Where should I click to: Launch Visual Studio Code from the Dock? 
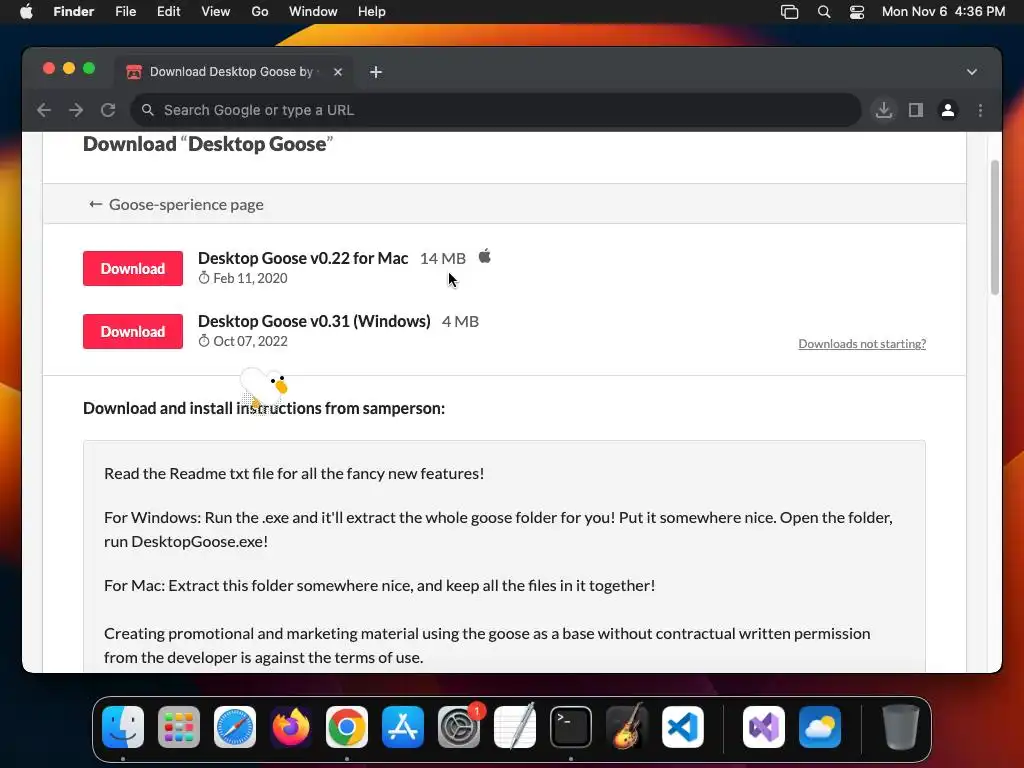coord(683,727)
